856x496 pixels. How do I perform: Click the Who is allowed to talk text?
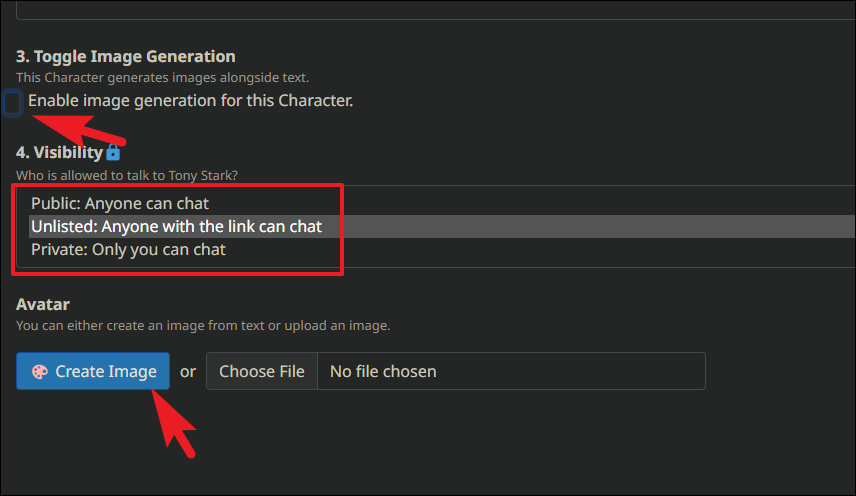[127, 175]
